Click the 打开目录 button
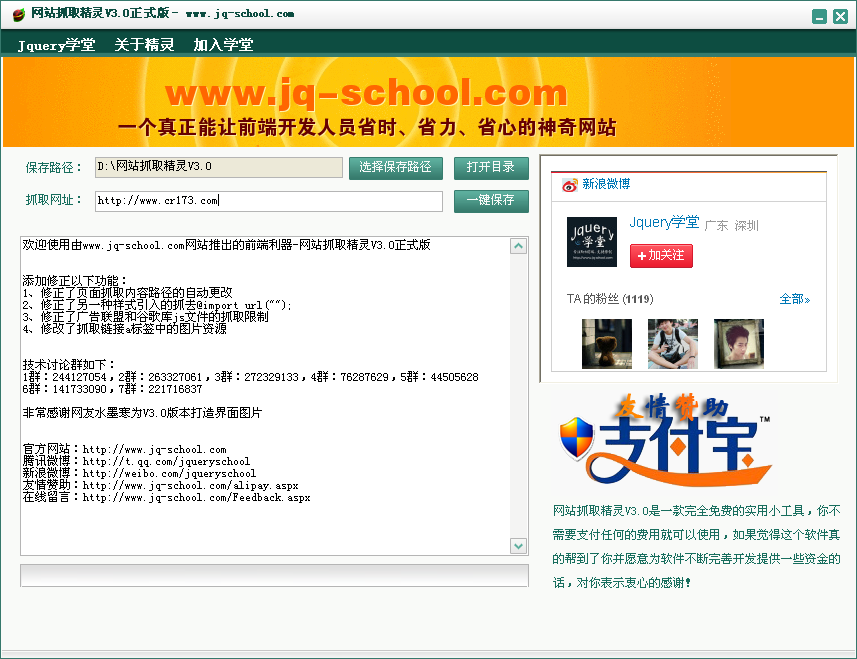This screenshot has width=857, height=659. pyautogui.click(x=491, y=168)
